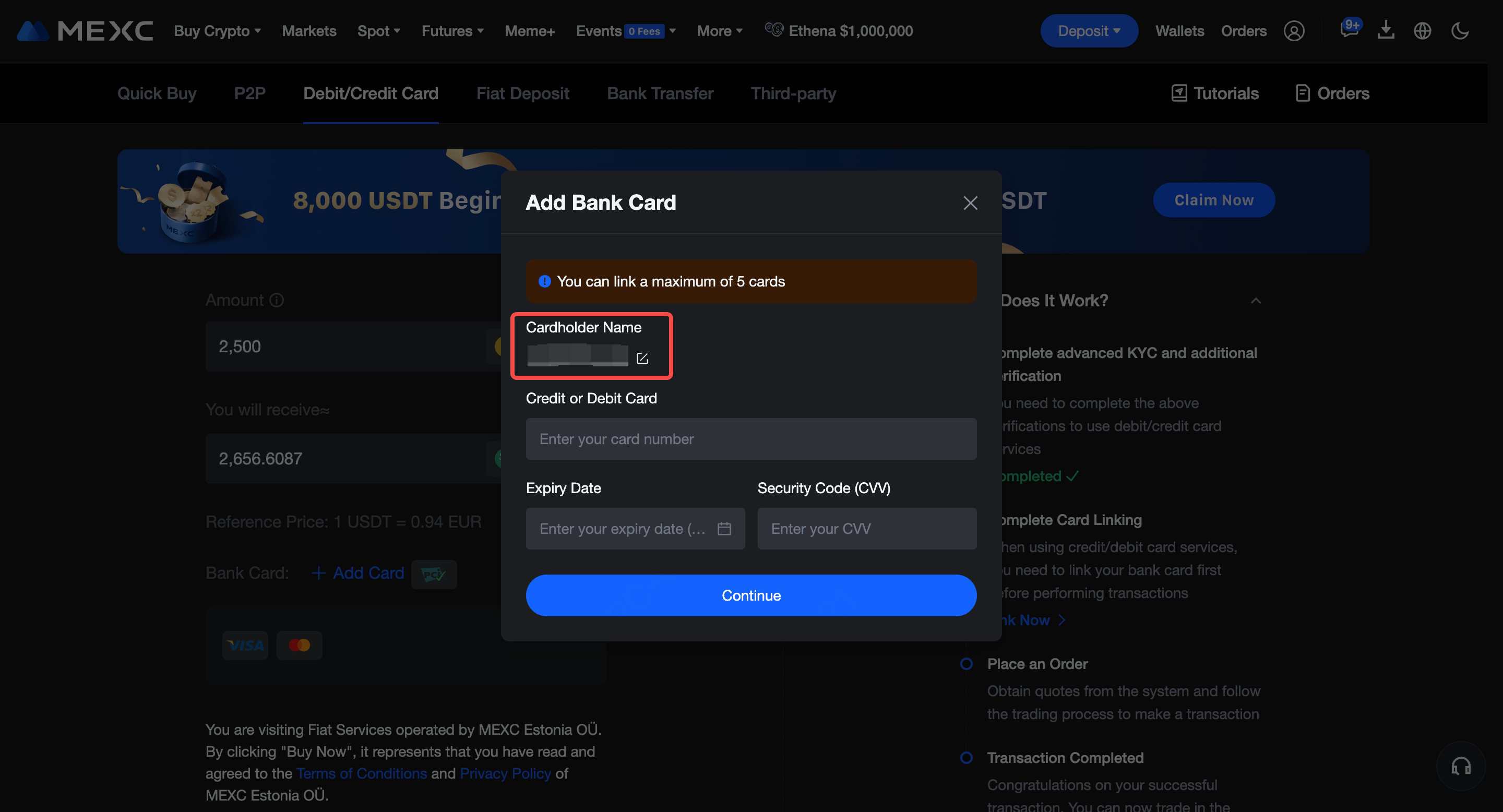Collapse the How Does It Work section
Viewport: 1503px width, 812px height.
pos(1256,301)
